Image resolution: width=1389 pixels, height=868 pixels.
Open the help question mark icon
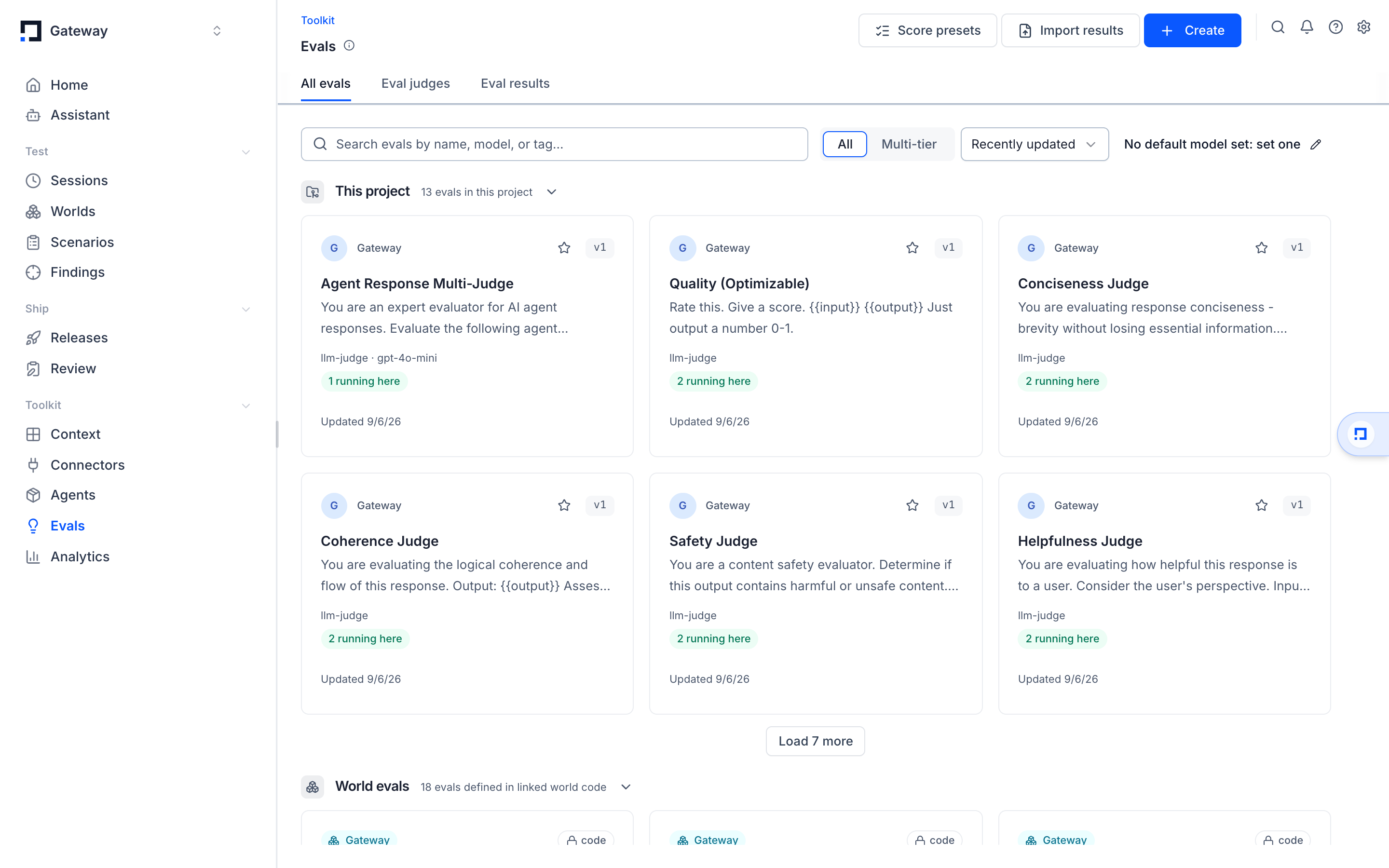(1335, 27)
